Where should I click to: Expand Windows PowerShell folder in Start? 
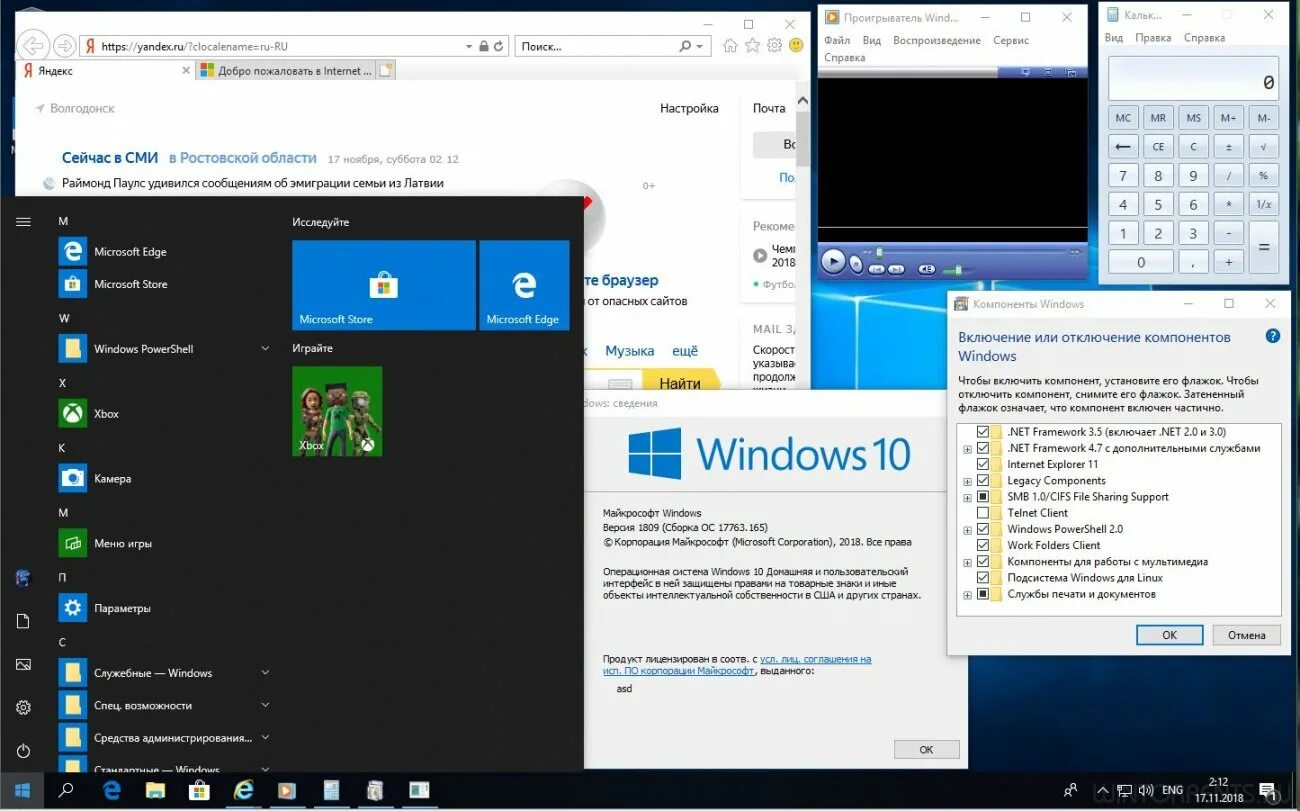[x=265, y=349]
